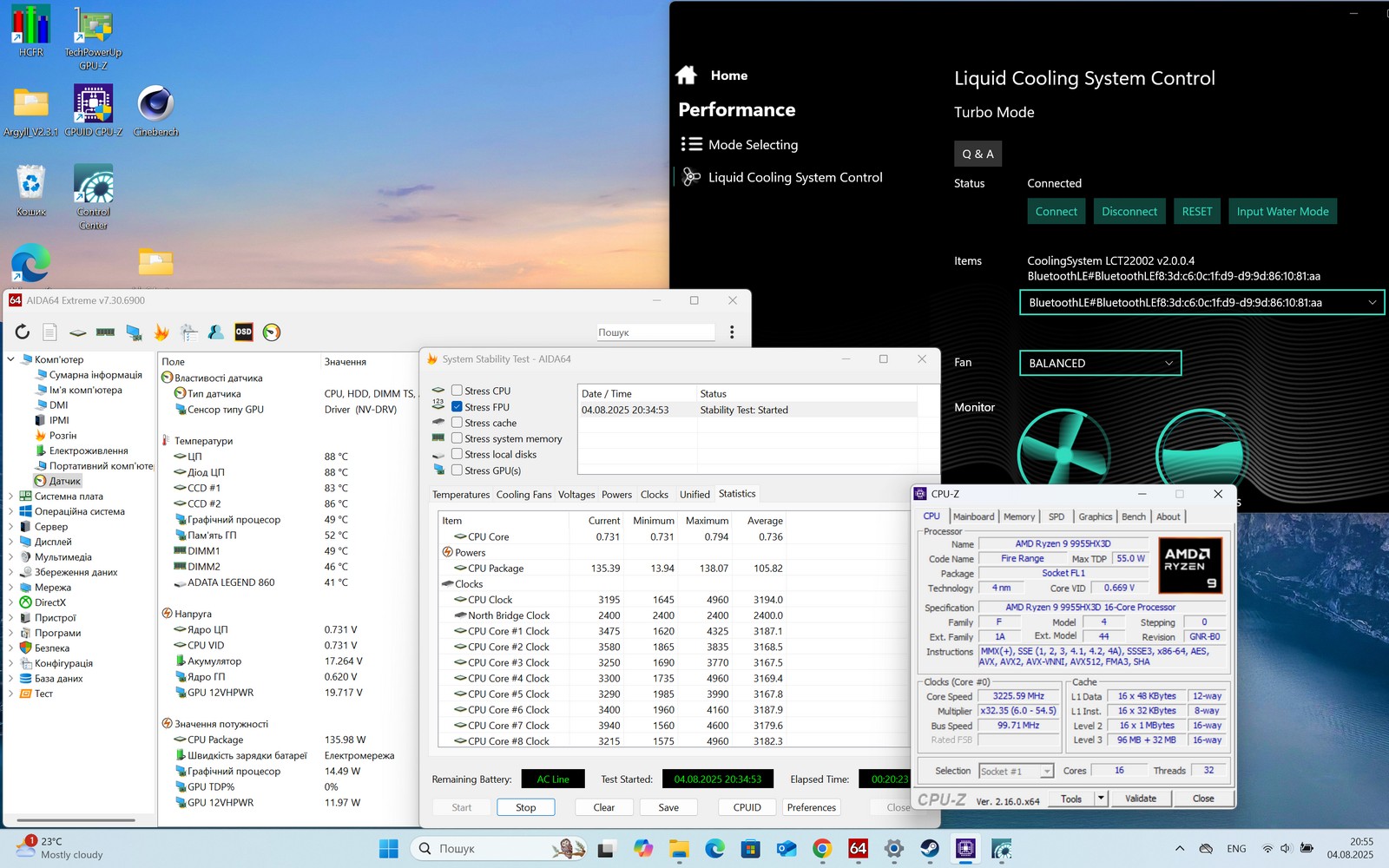The image size is (1389, 868).
Task: Click the Input Water Mode button
Action: pyautogui.click(x=1282, y=211)
